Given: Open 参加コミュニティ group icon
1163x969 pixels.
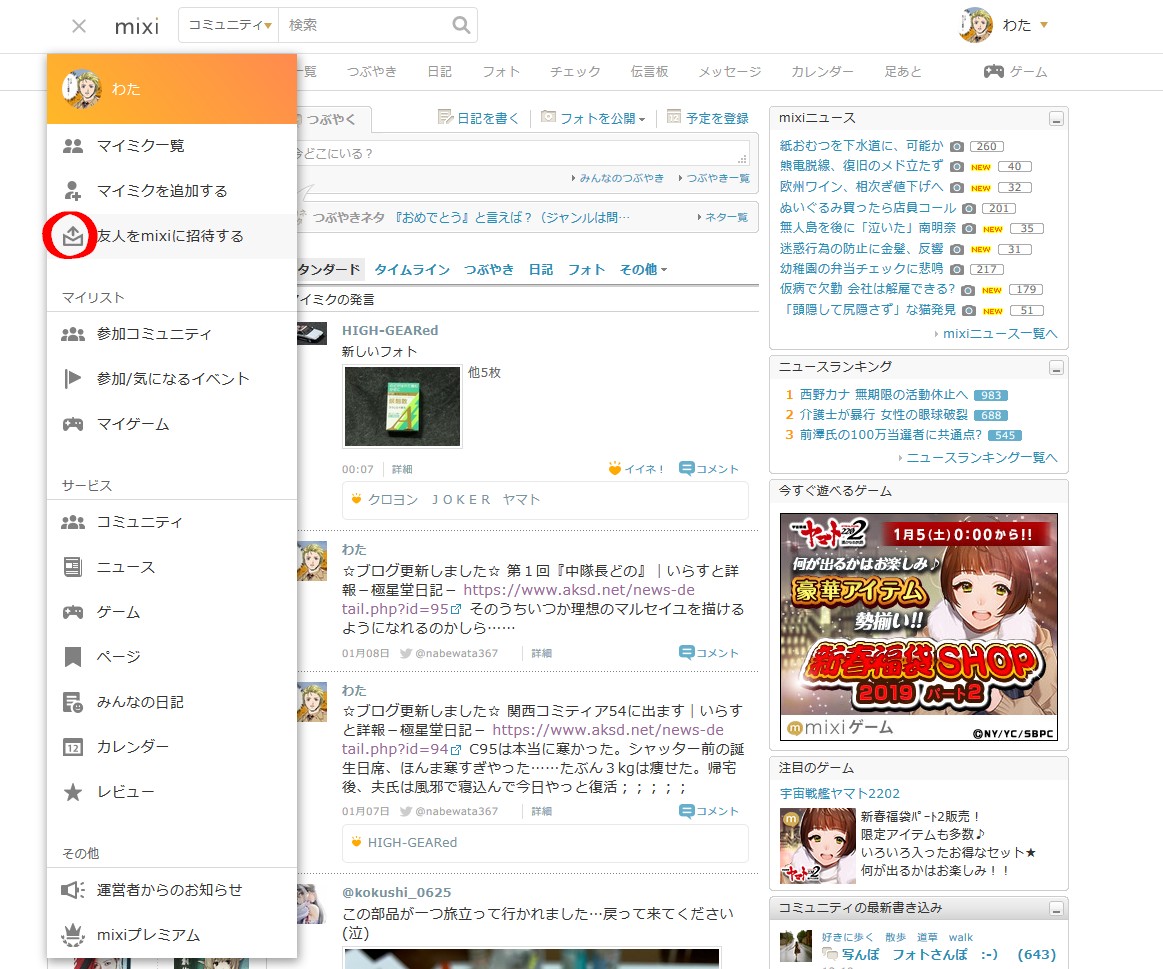Looking at the screenshot, I should point(73,335).
